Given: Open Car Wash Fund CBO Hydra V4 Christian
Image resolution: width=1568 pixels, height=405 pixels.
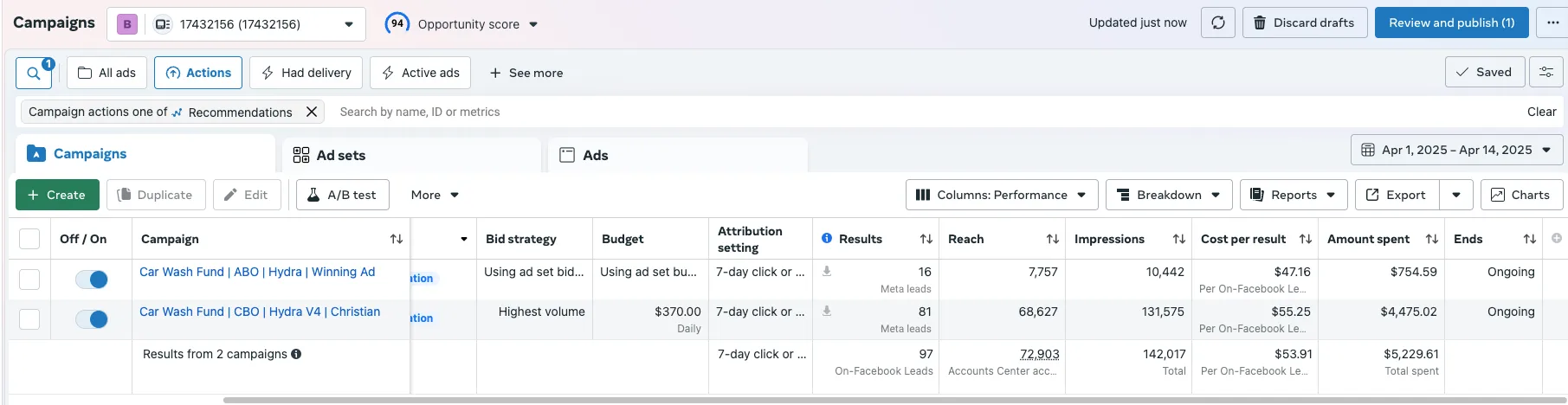Looking at the screenshot, I should point(260,312).
